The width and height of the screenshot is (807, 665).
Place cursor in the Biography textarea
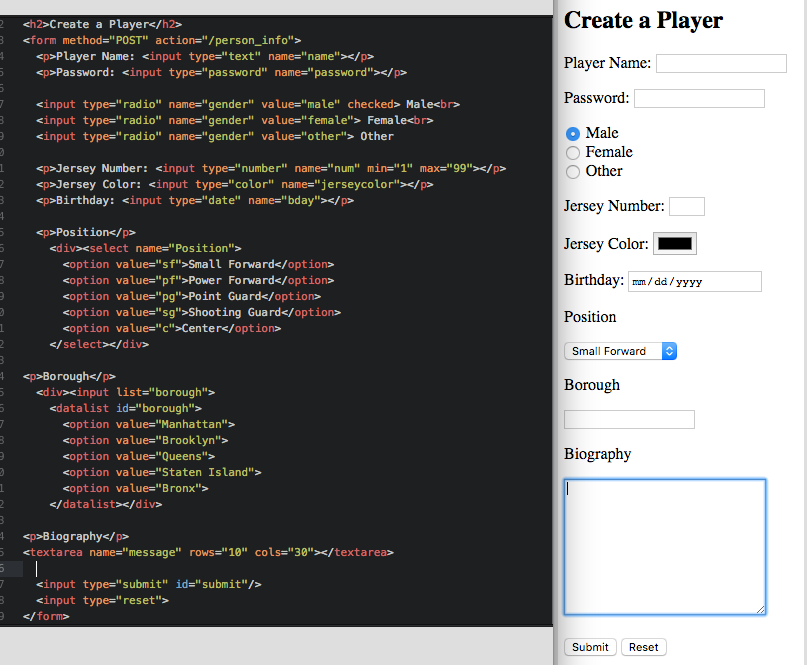[664, 545]
